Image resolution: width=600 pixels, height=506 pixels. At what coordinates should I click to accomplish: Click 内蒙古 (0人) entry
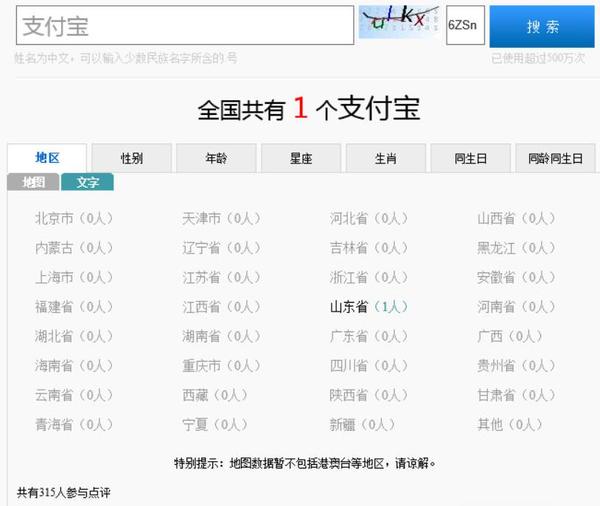pos(74,248)
